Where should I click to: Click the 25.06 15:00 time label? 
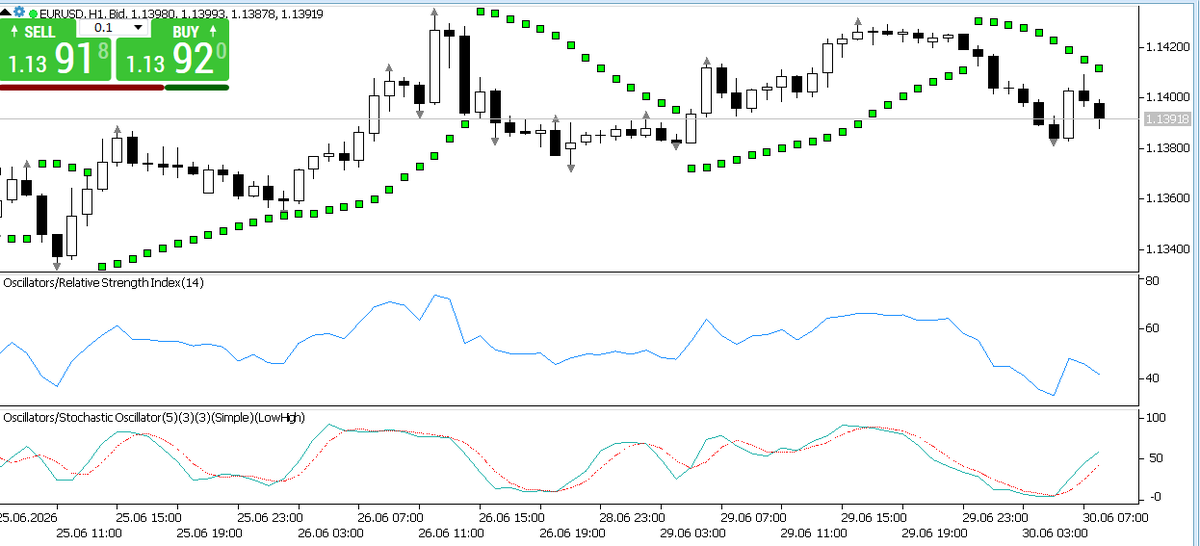click(149, 518)
